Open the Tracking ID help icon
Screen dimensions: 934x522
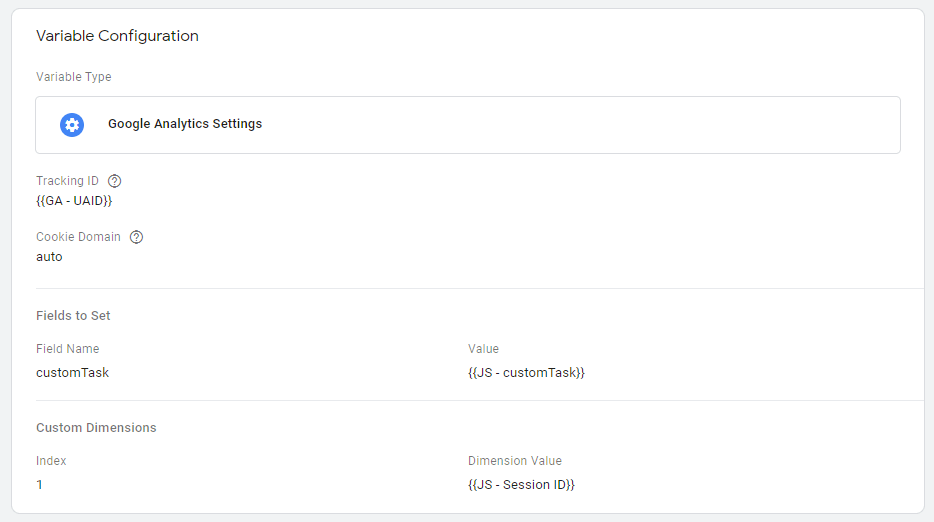click(x=114, y=181)
